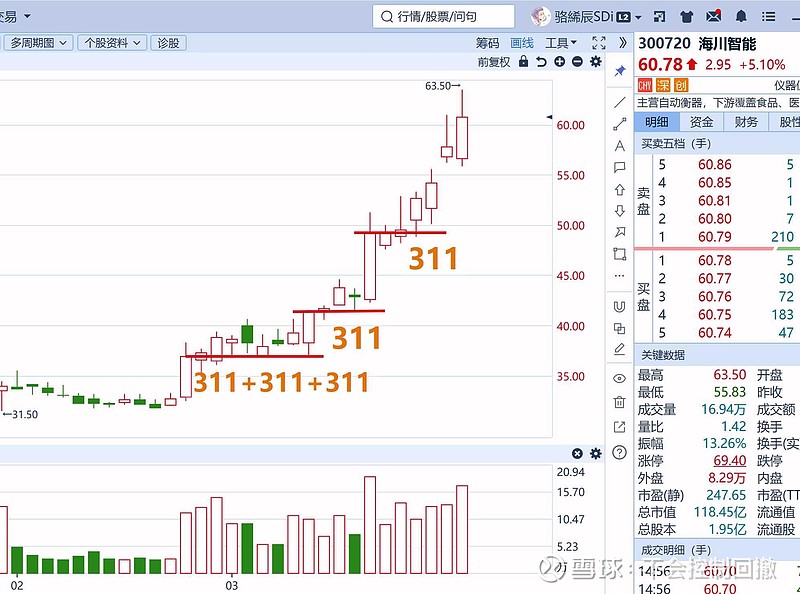This screenshot has height=594, width=800.
Task: Click the stock name 海川智能
Action: pyautogui.click(x=727, y=43)
